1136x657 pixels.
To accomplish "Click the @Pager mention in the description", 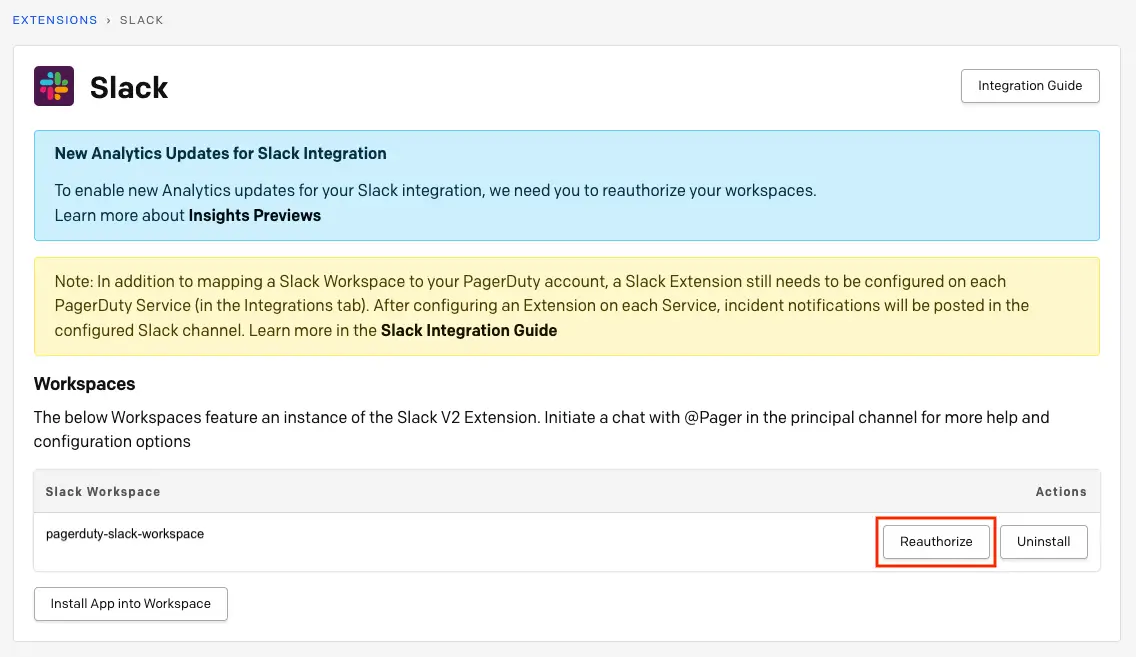I will 716,417.
